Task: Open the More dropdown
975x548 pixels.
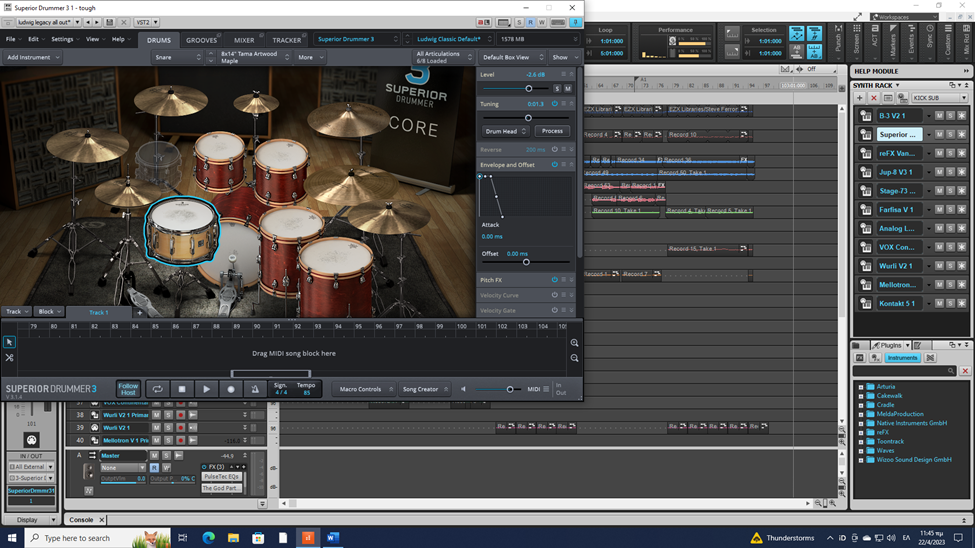Action: 310,57
